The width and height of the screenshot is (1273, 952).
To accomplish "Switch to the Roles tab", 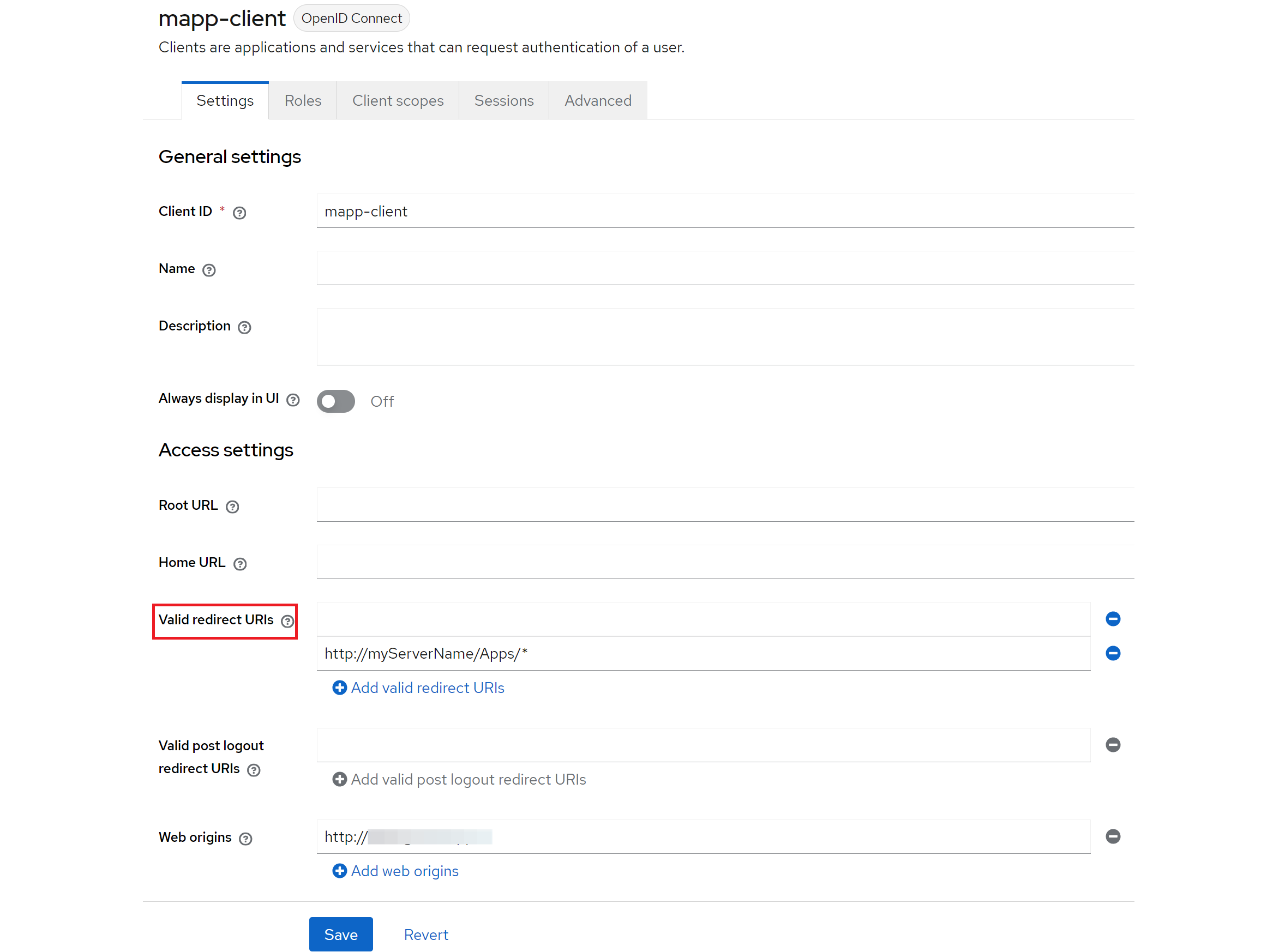I will (303, 101).
